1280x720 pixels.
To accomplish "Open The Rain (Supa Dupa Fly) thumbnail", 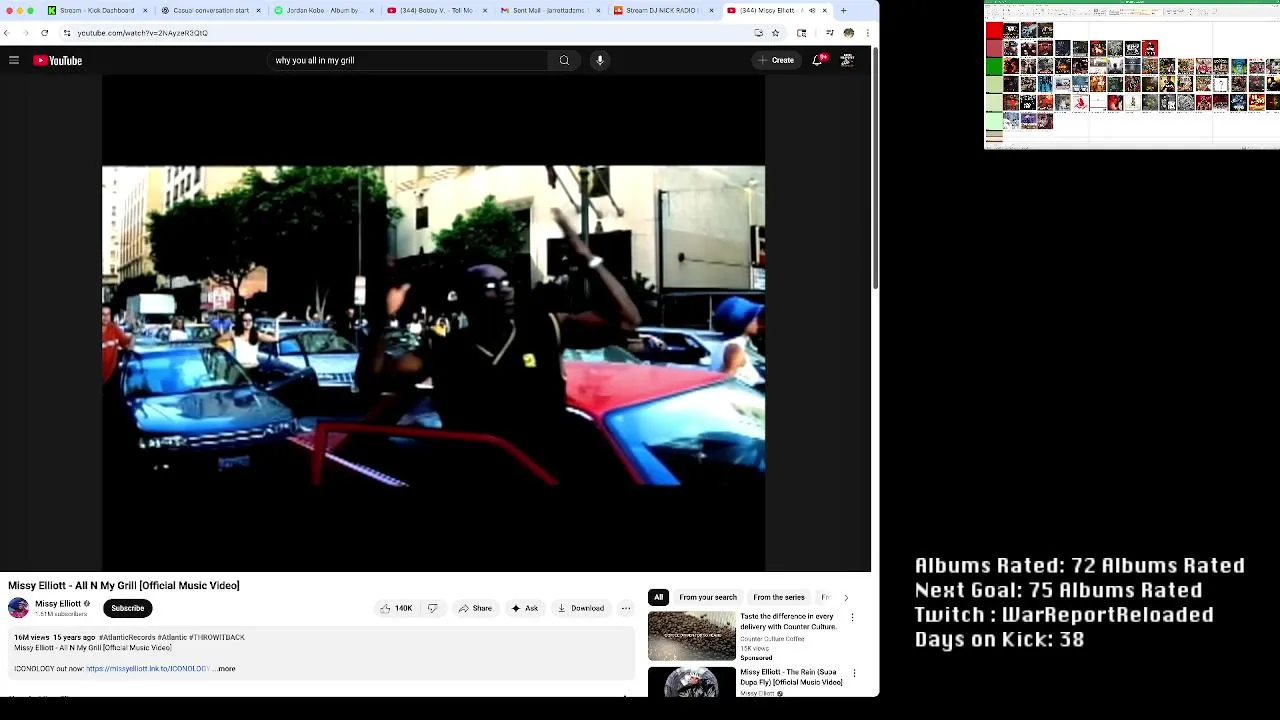I will (692, 682).
